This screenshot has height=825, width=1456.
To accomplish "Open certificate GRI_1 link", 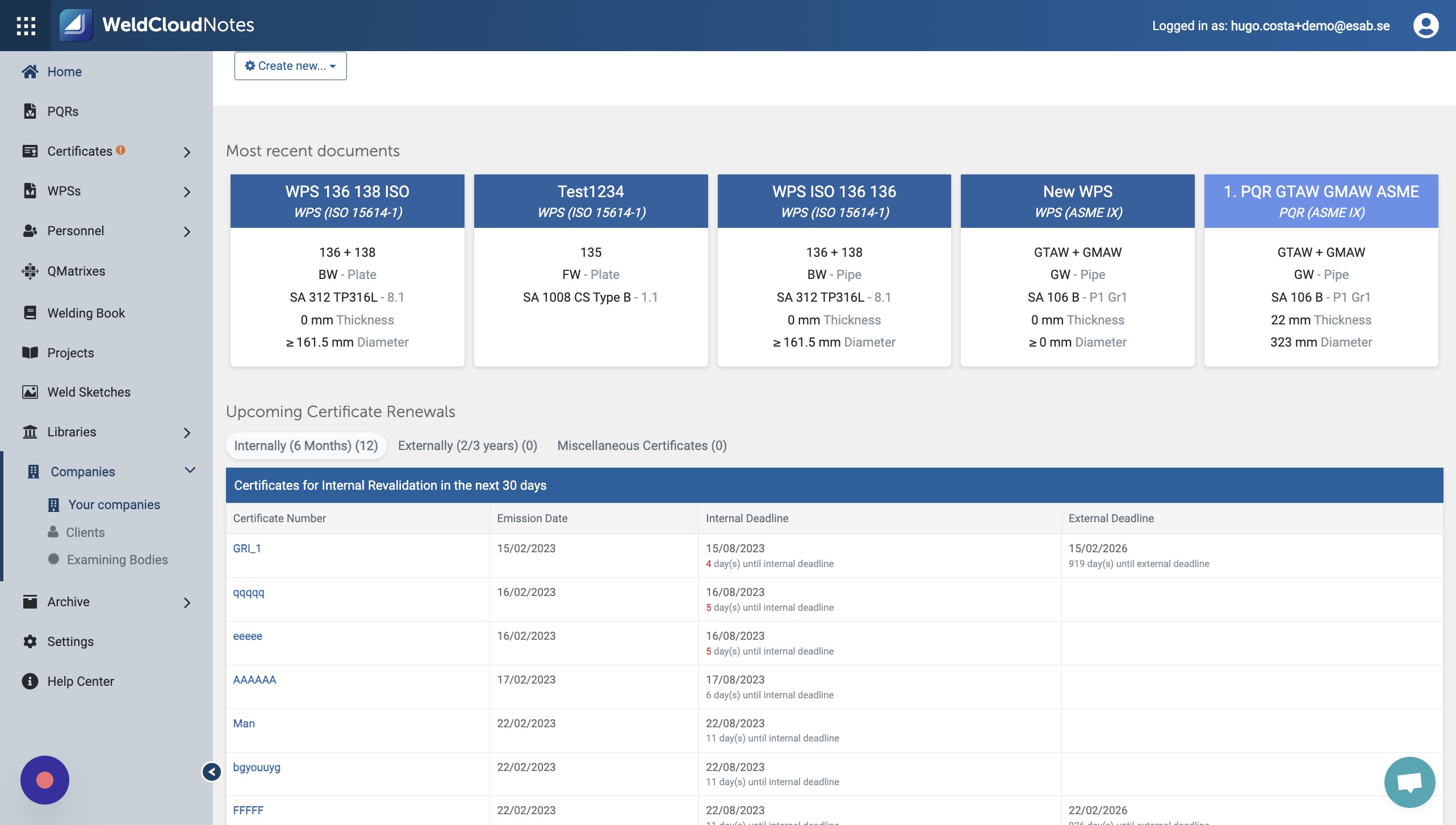I will click(x=246, y=548).
